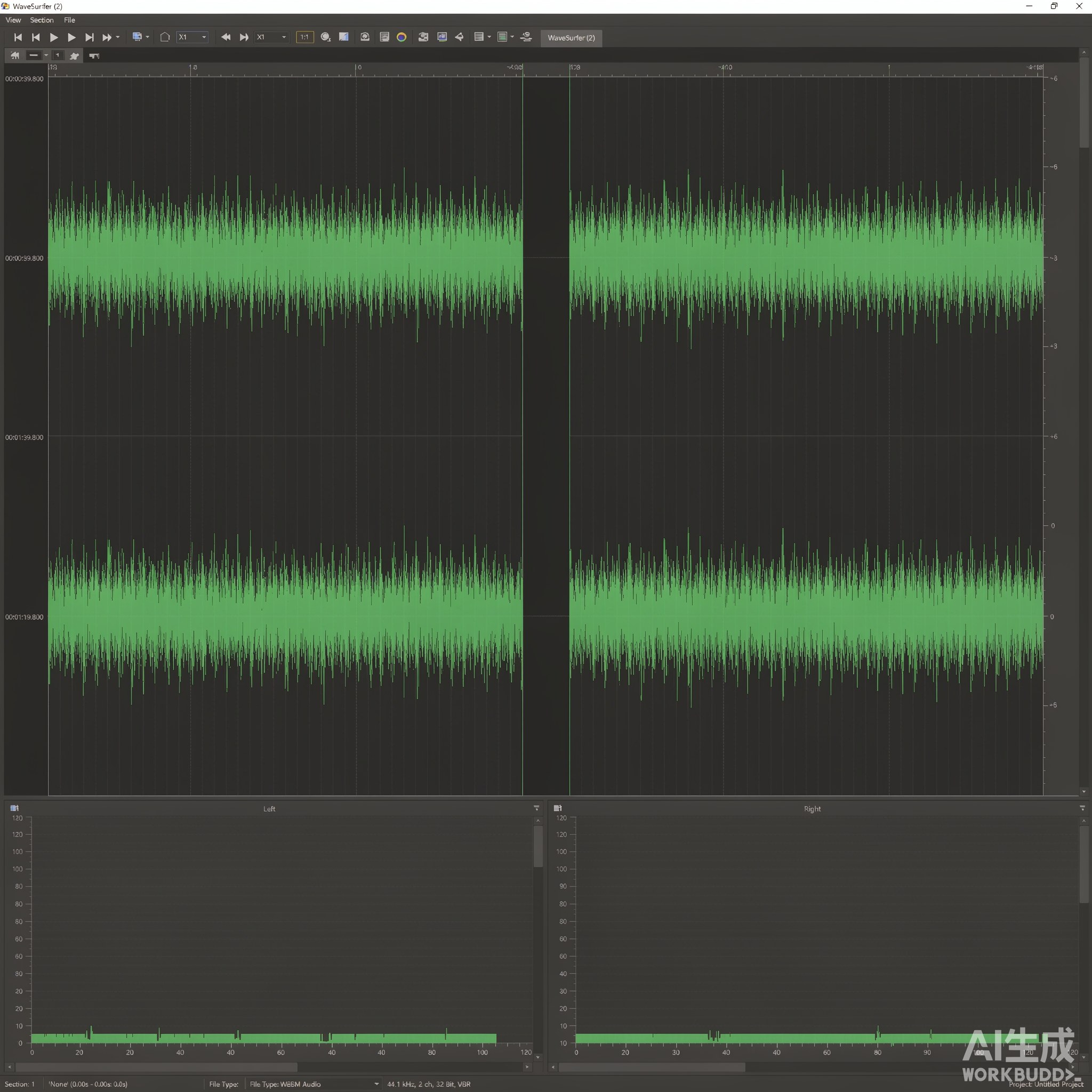Click the waveform scroll-down arrow

click(x=1083, y=792)
